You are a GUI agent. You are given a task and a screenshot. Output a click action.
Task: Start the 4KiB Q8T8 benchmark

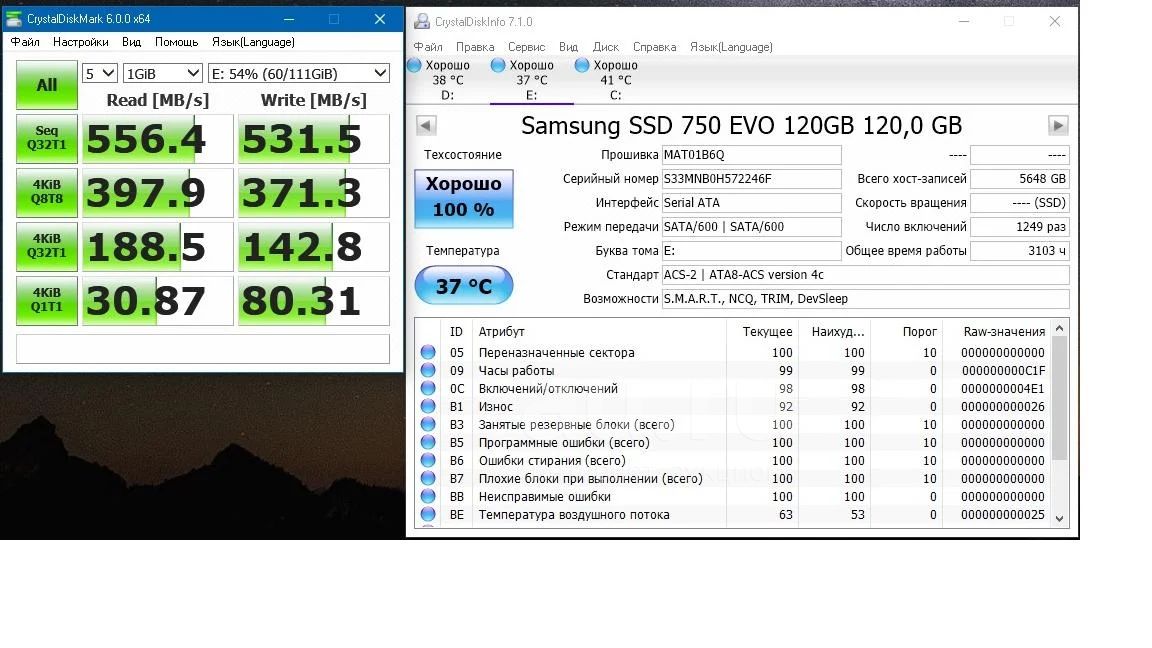[x=47, y=192]
